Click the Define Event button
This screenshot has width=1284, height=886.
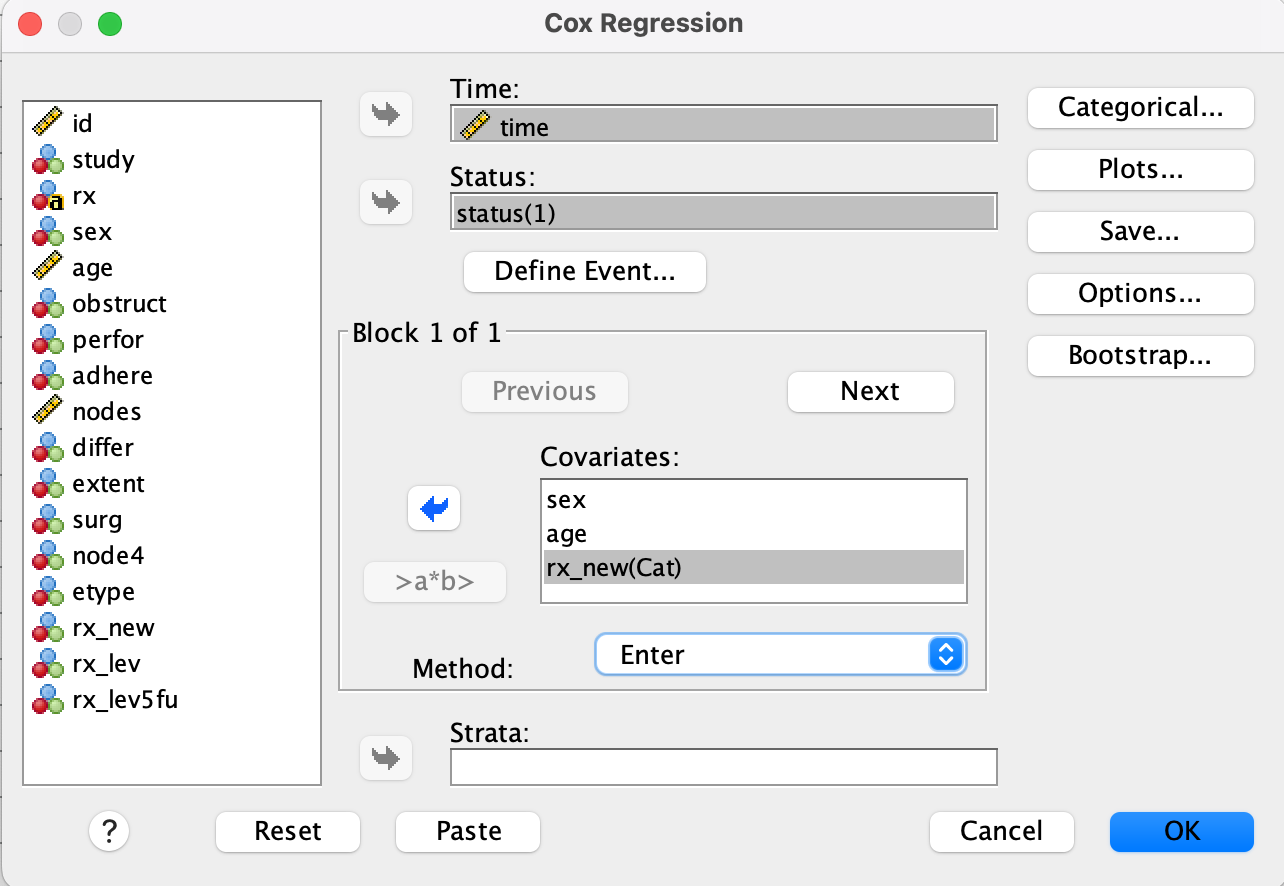tap(585, 272)
